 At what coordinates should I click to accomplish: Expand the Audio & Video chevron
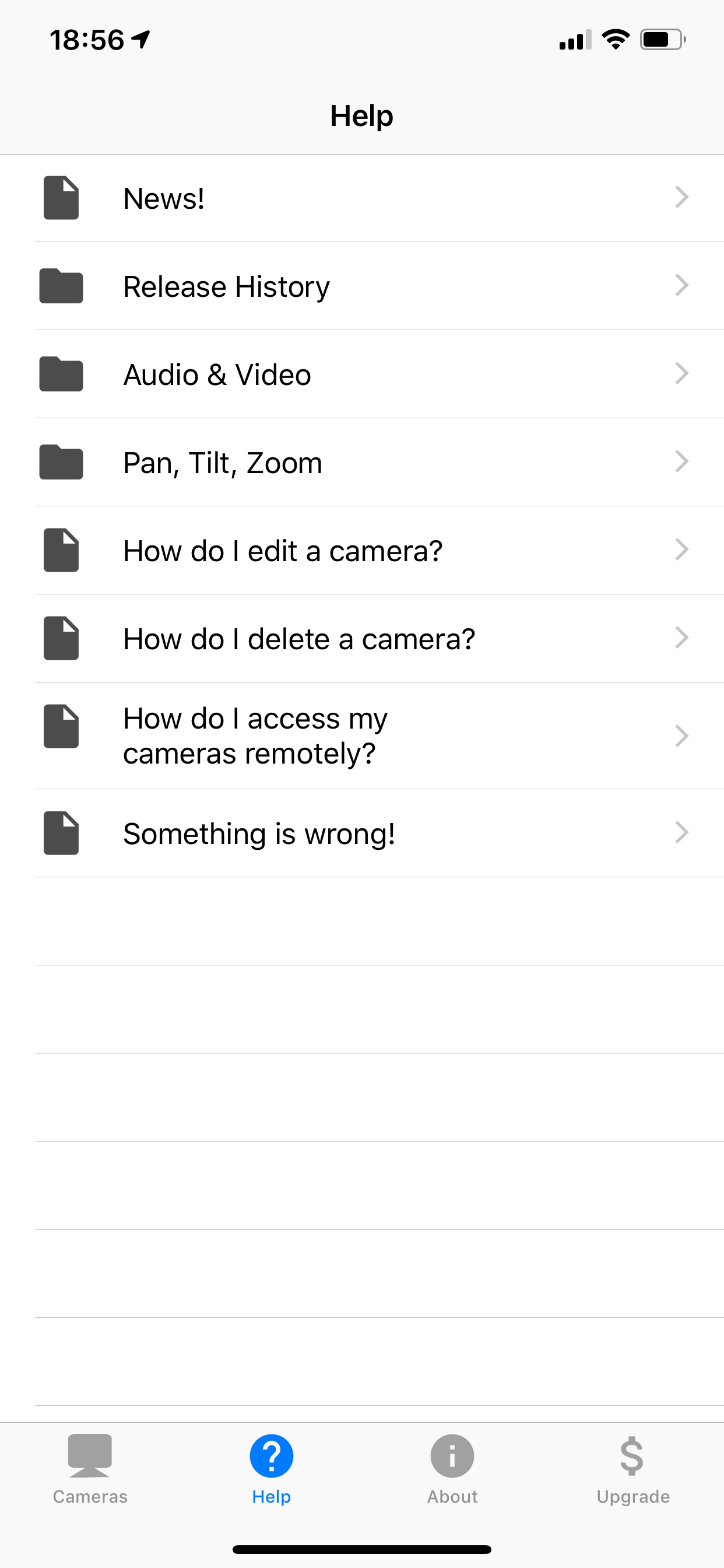pos(681,373)
